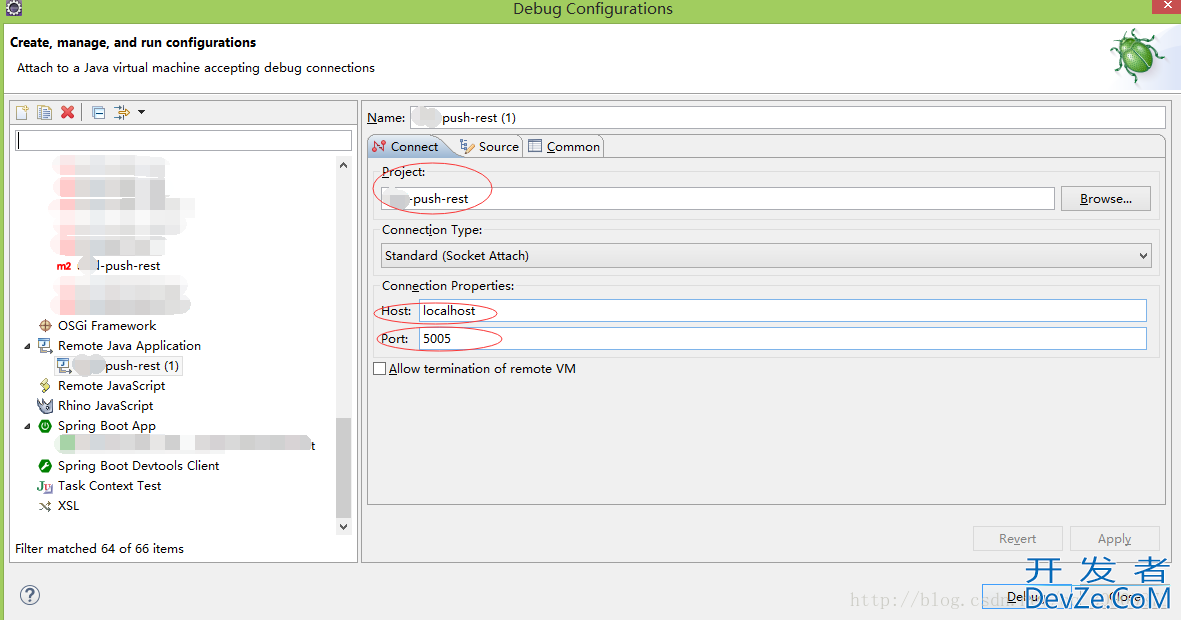Click the XSL icon in the tree

click(x=45, y=506)
